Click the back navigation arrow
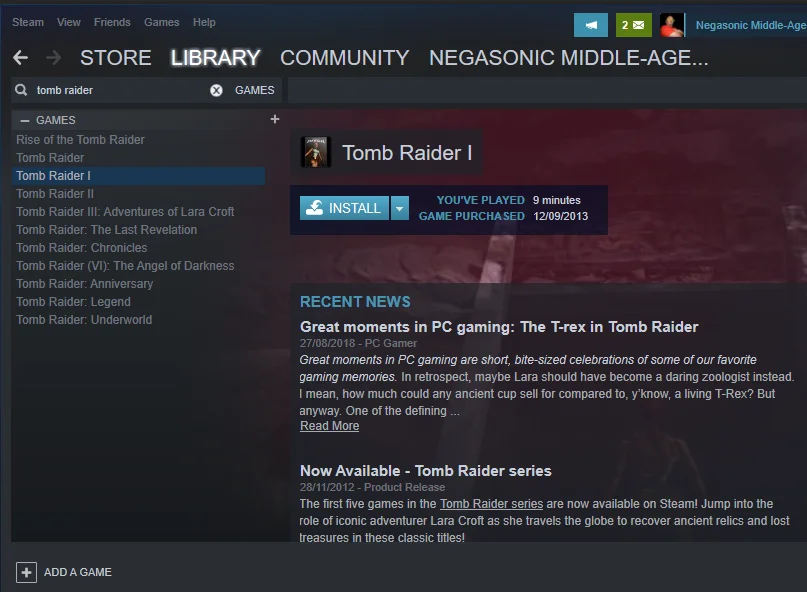 [21, 58]
